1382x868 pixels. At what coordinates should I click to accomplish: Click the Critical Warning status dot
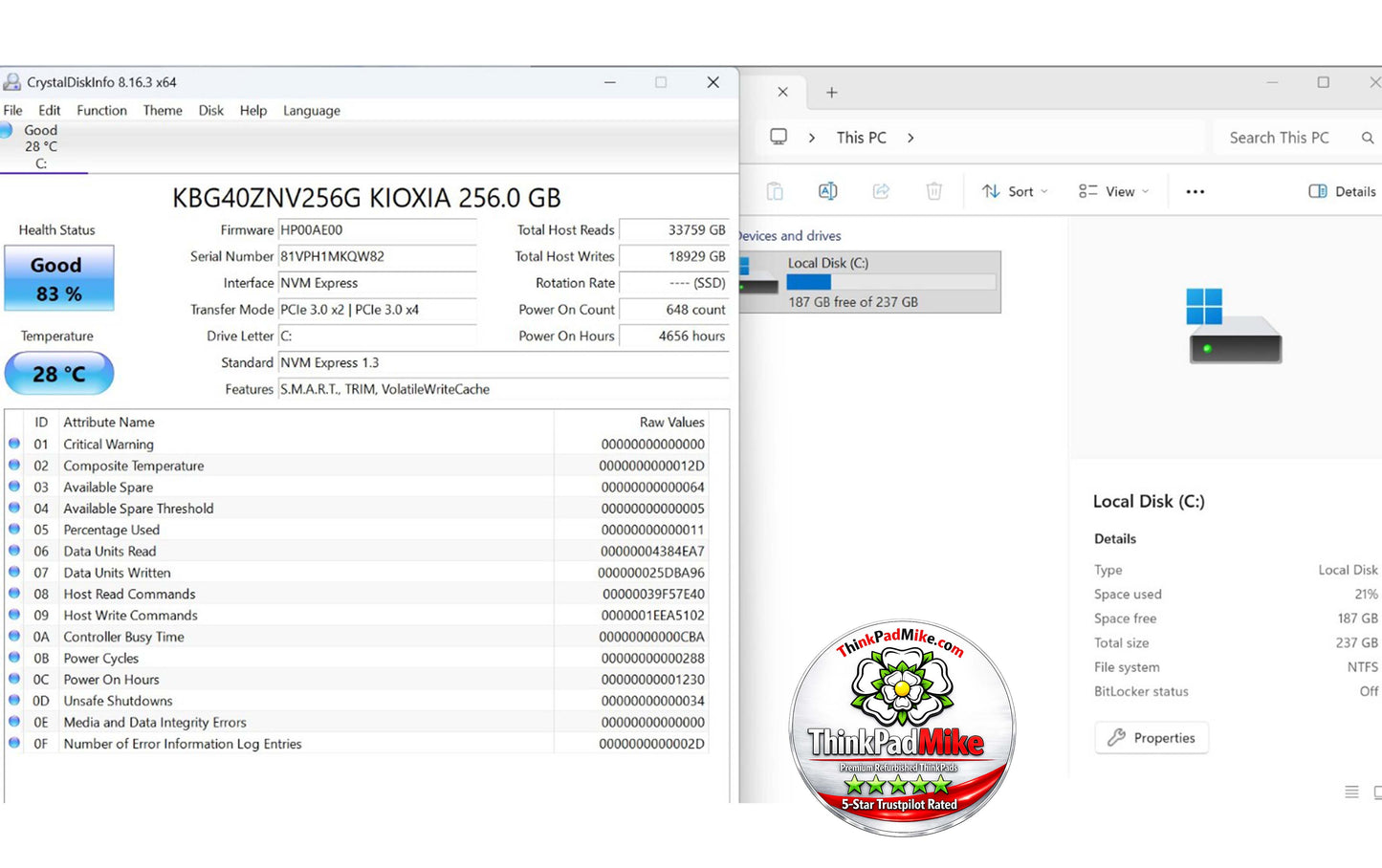click(x=14, y=444)
